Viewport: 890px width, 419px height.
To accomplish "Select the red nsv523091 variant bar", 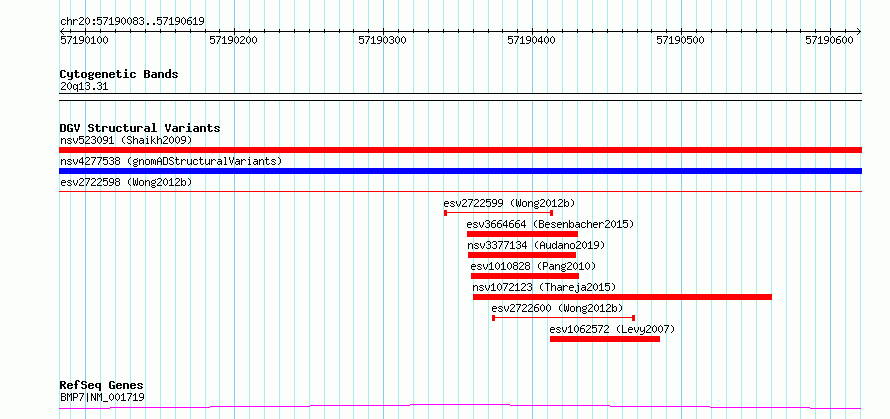I will click(460, 150).
